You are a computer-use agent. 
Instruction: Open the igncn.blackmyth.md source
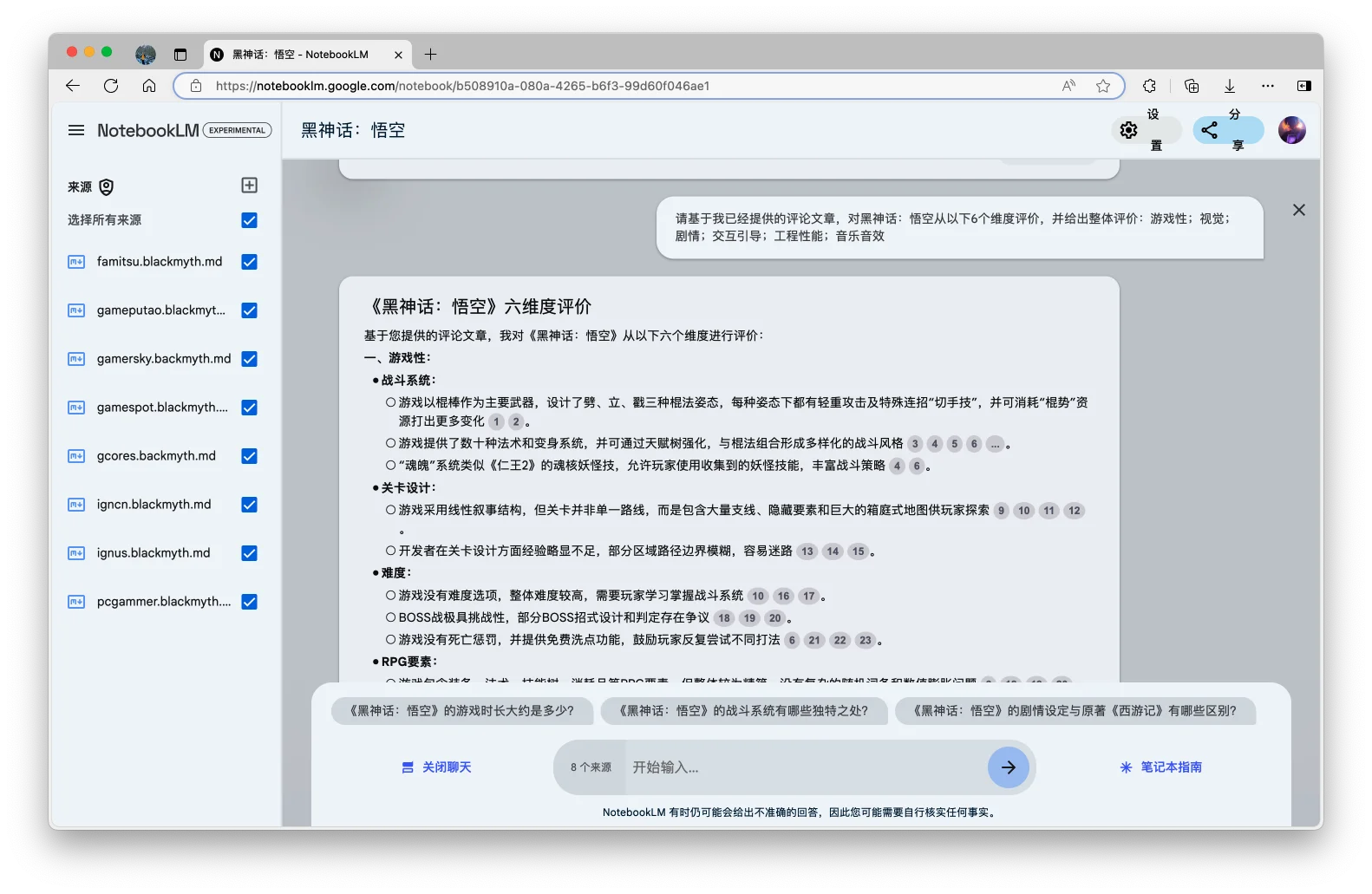[x=154, y=505]
